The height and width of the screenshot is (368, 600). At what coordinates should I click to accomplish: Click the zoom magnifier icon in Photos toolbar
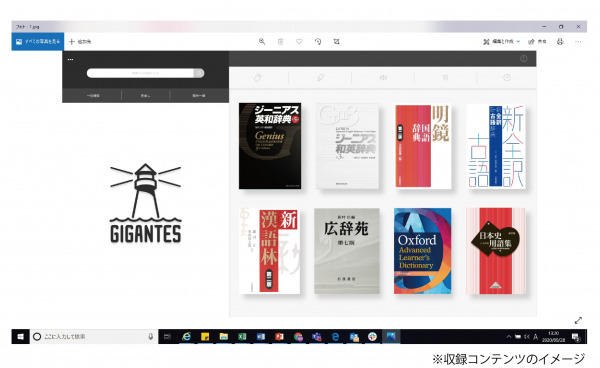[262, 41]
